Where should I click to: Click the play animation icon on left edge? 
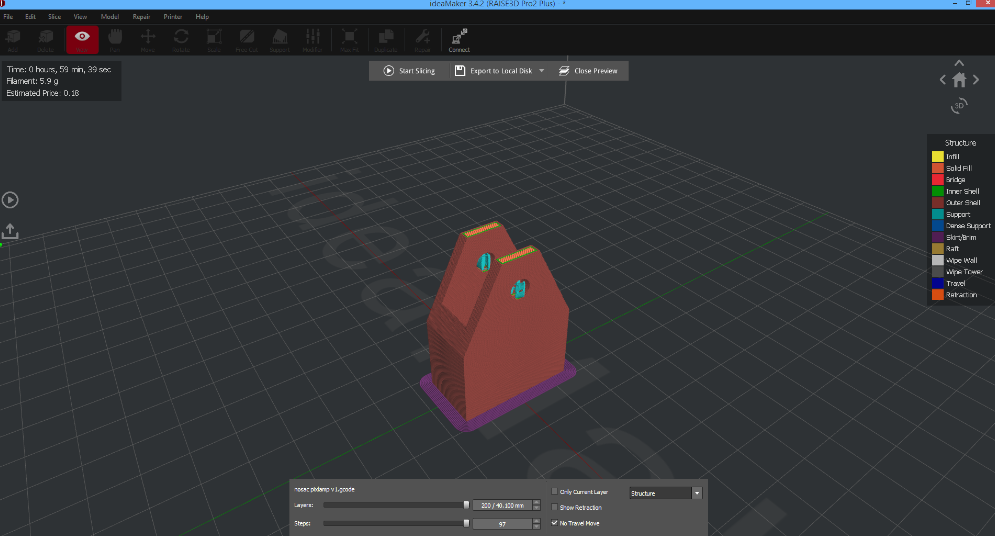(10, 200)
